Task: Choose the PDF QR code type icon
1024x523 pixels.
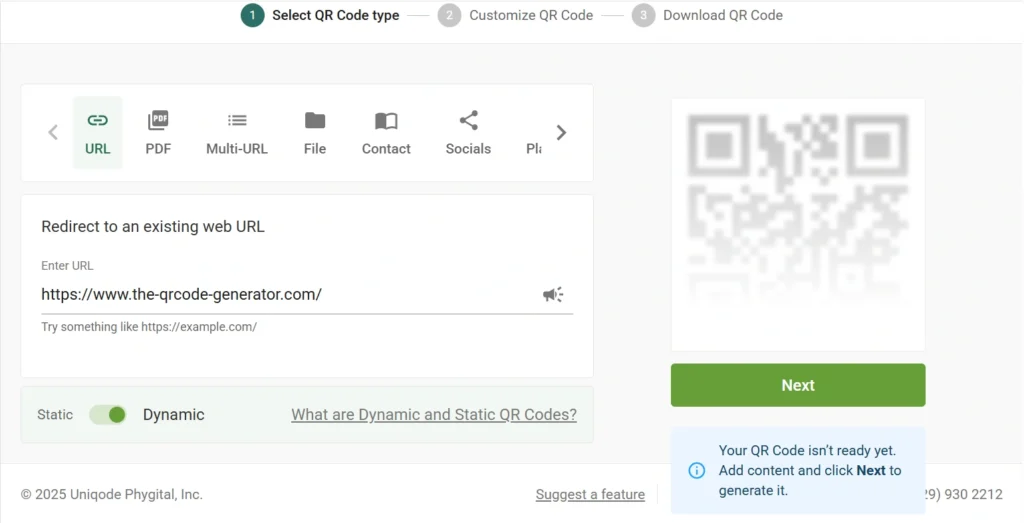Action: coord(158,121)
